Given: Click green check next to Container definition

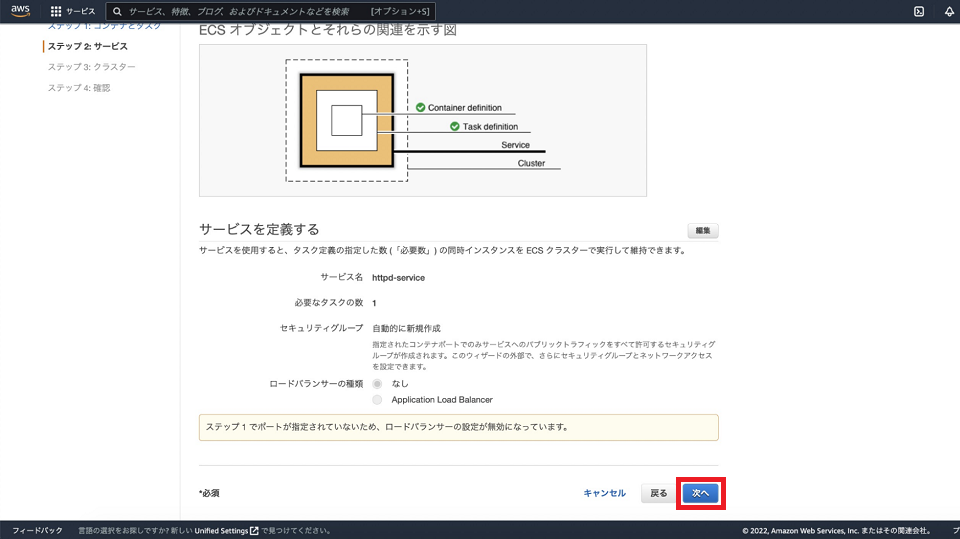Looking at the screenshot, I should click(x=421, y=107).
